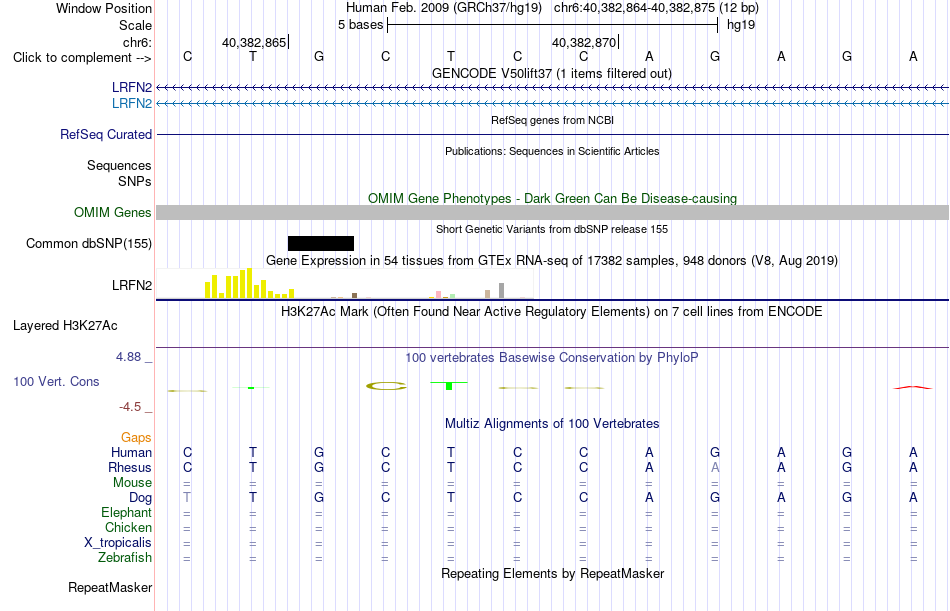The height and width of the screenshot is (611, 950).
Task: Click the '100 Vert. Cons' label
Action: pyautogui.click(x=56, y=381)
